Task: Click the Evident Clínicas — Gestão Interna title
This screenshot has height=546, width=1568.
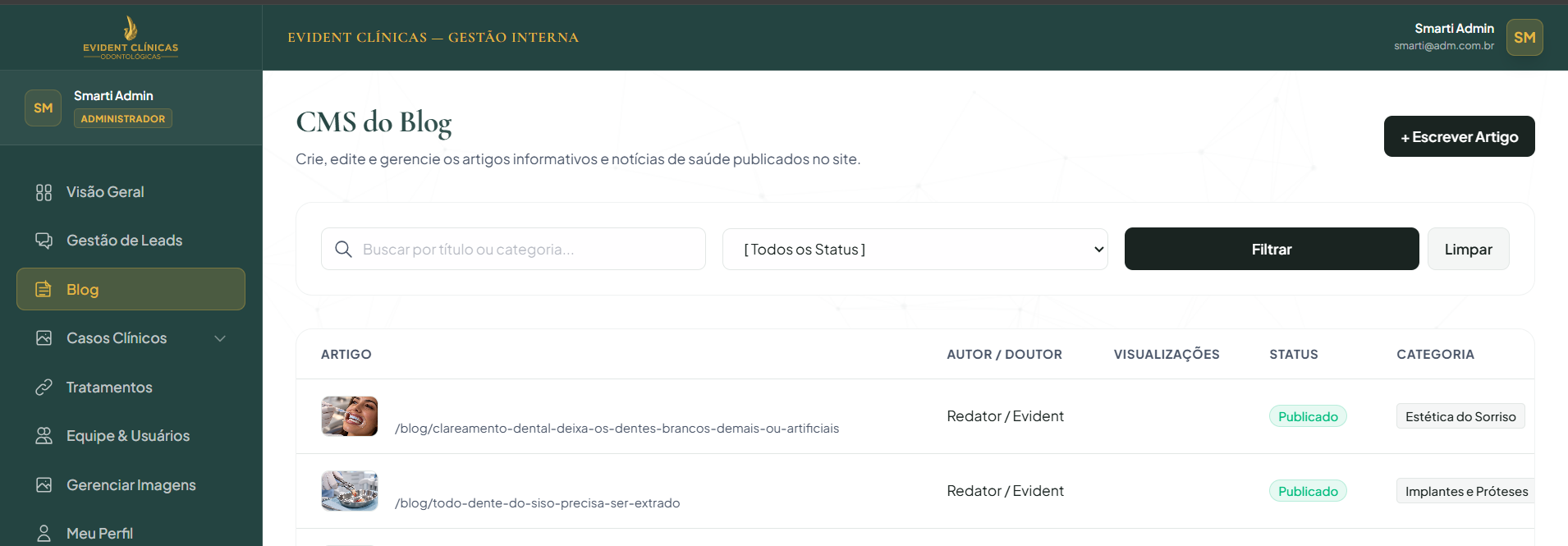Action: click(x=433, y=37)
